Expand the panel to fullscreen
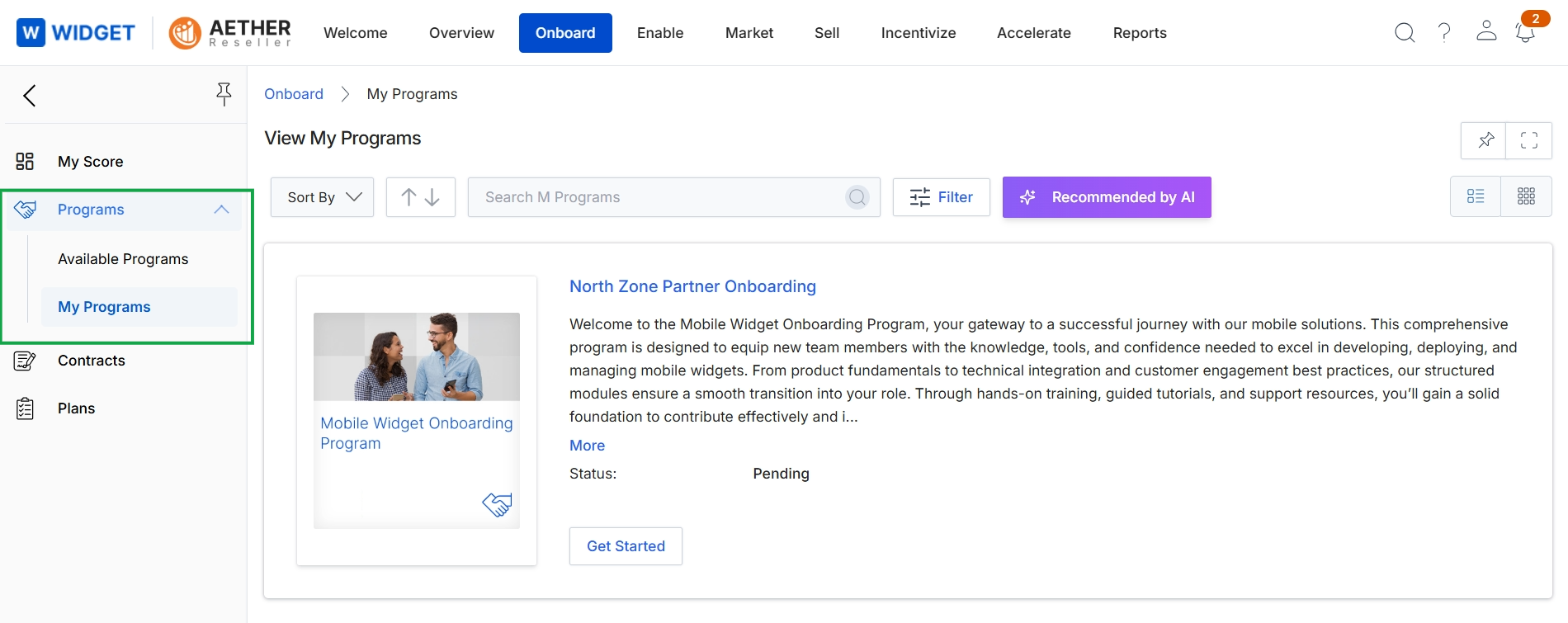Viewport: 1568px width, 623px height. tap(1529, 140)
